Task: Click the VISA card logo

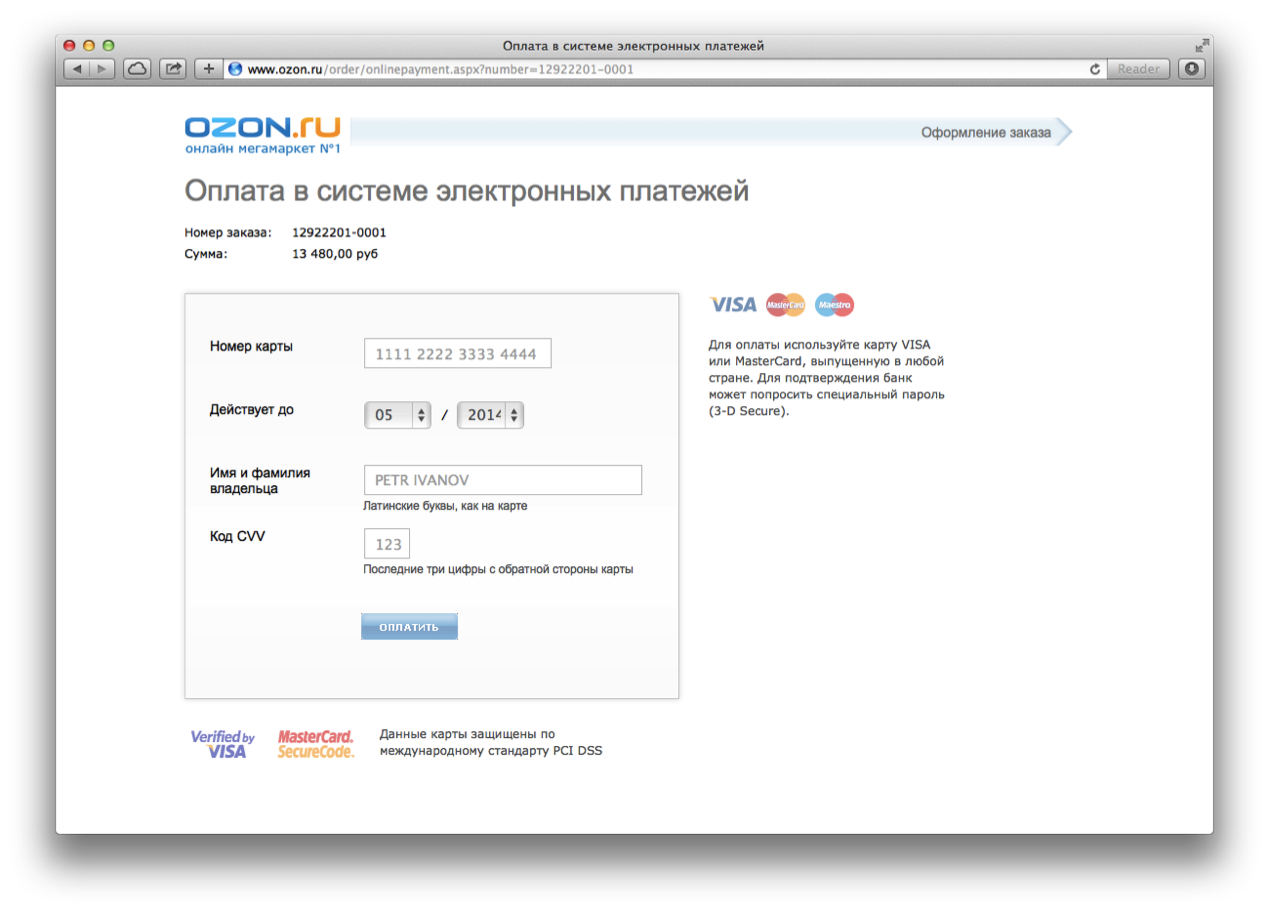Action: pos(733,305)
